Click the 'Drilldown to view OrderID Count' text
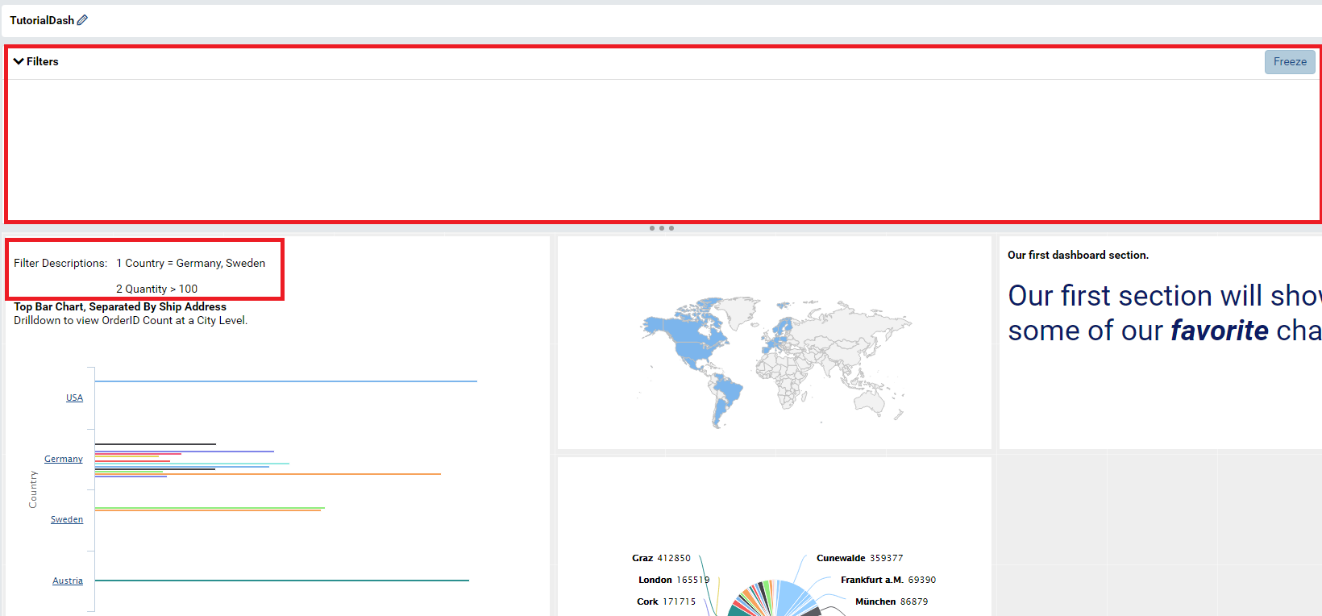 (x=130, y=321)
